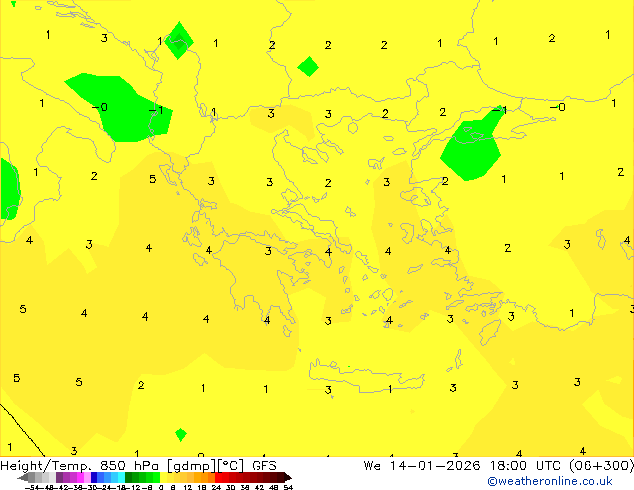Click the small green diamond near bottom

click(180, 434)
